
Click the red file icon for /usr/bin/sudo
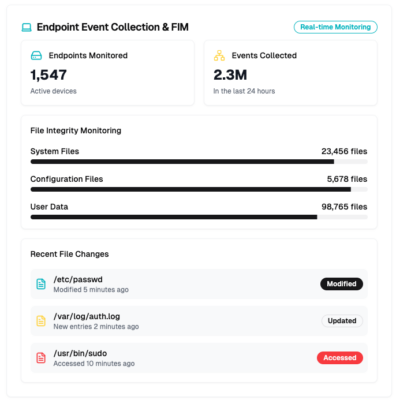point(41,358)
